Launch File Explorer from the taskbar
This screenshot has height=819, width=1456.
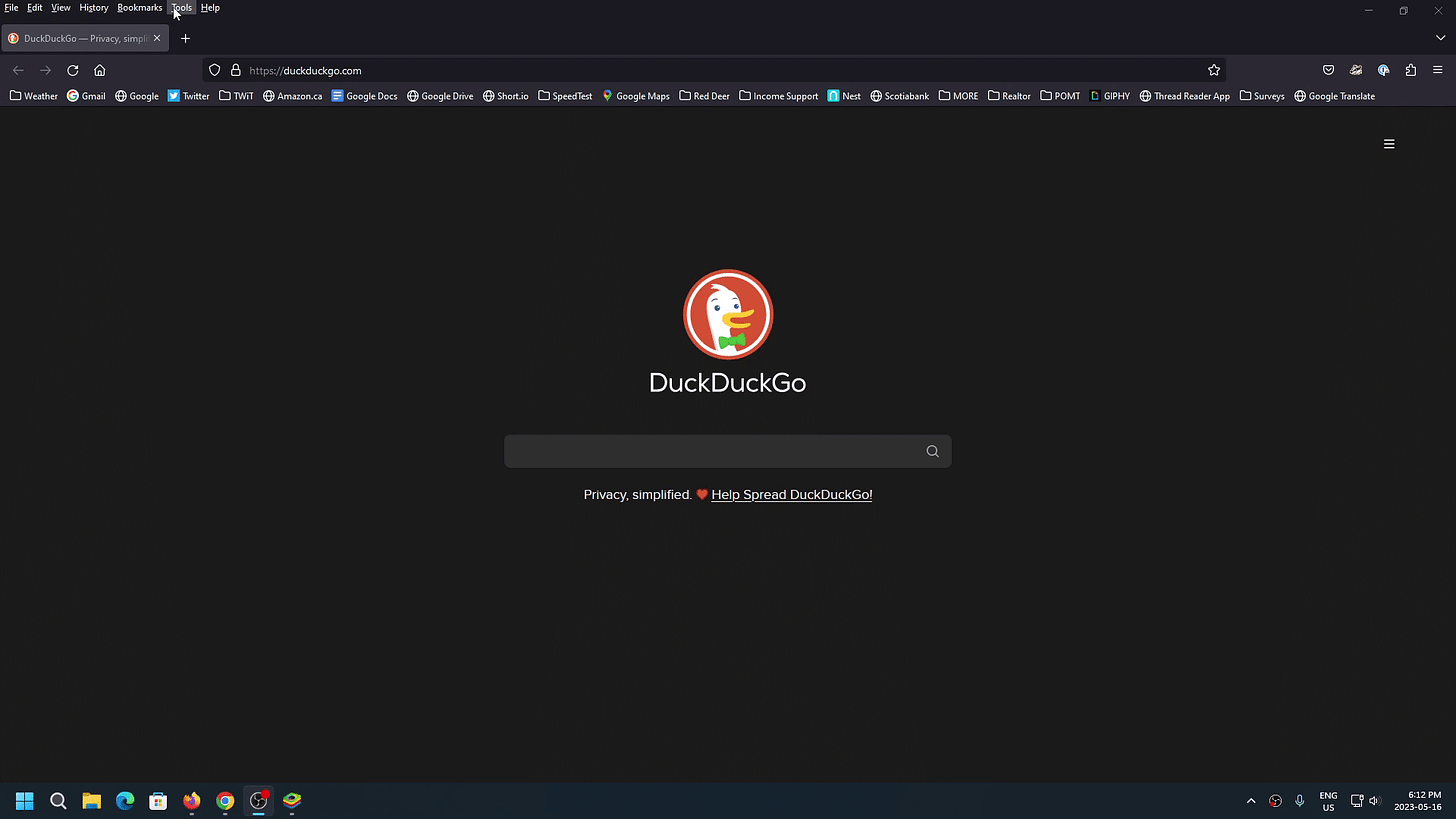tap(91, 800)
